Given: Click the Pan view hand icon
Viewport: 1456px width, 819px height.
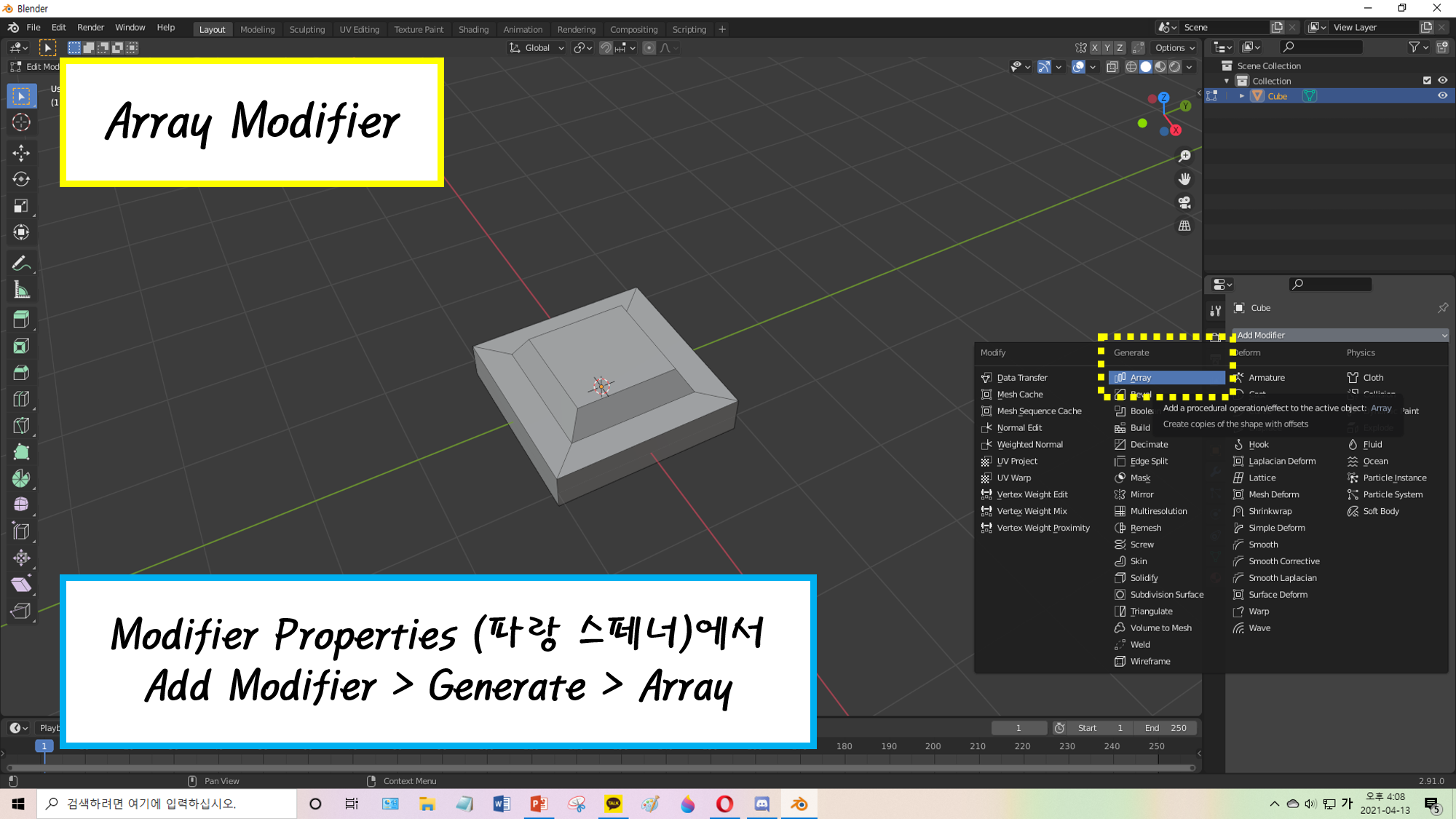Looking at the screenshot, I should pyautogui.click(x=1184, y=179).
